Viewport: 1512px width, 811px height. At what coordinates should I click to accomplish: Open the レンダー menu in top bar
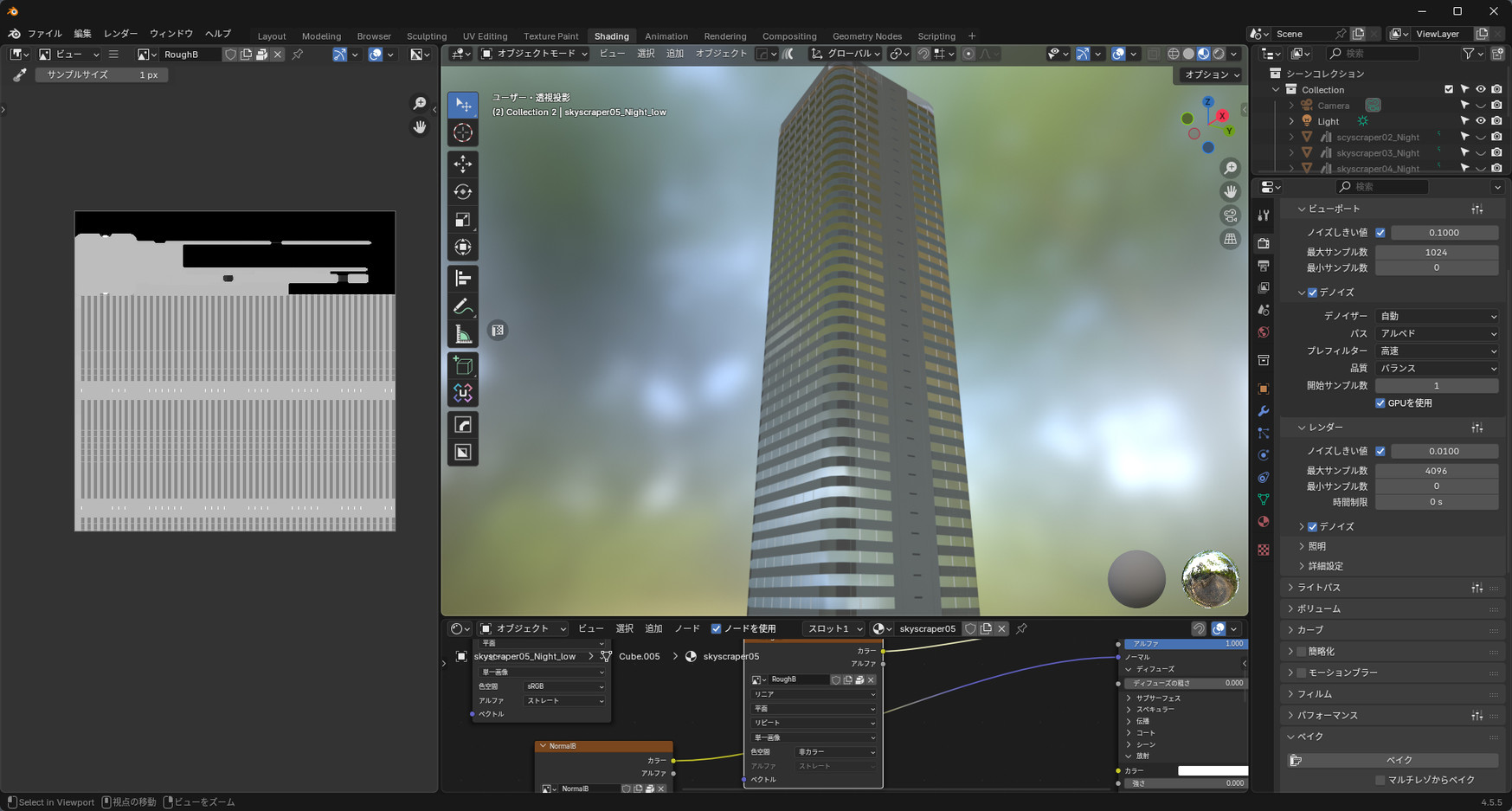tap(120, 34)
